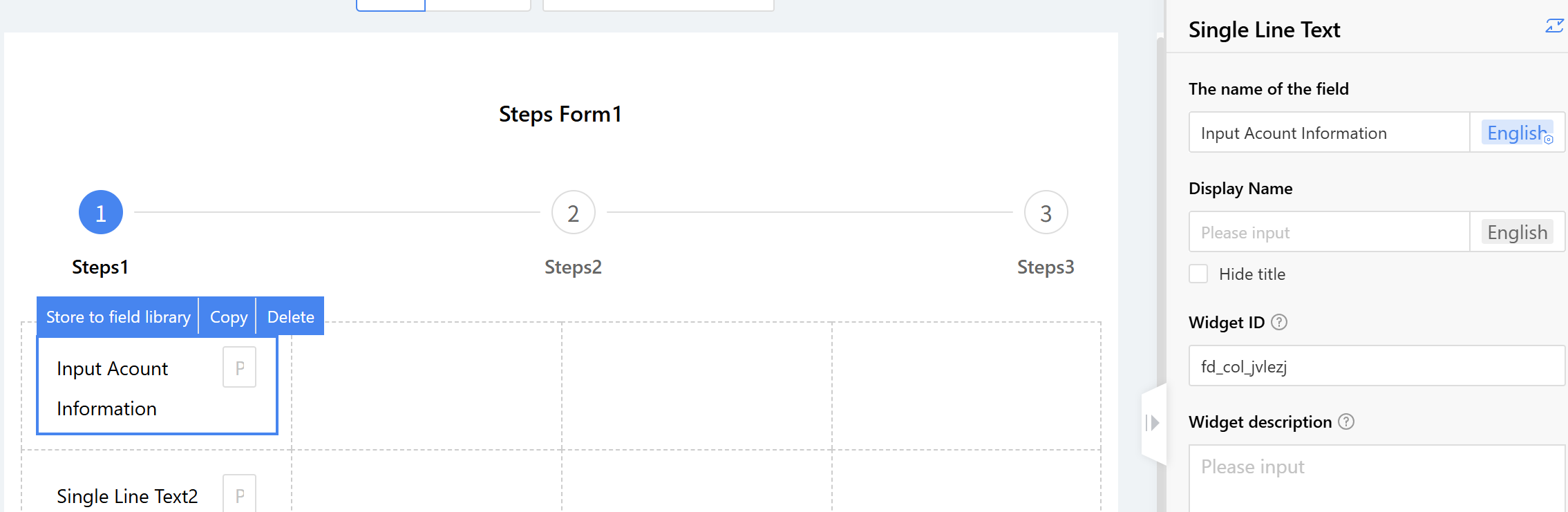Click Store to field library
Image resolution: width=1568 pixels, height=512 pixels.
coord(118,316)
